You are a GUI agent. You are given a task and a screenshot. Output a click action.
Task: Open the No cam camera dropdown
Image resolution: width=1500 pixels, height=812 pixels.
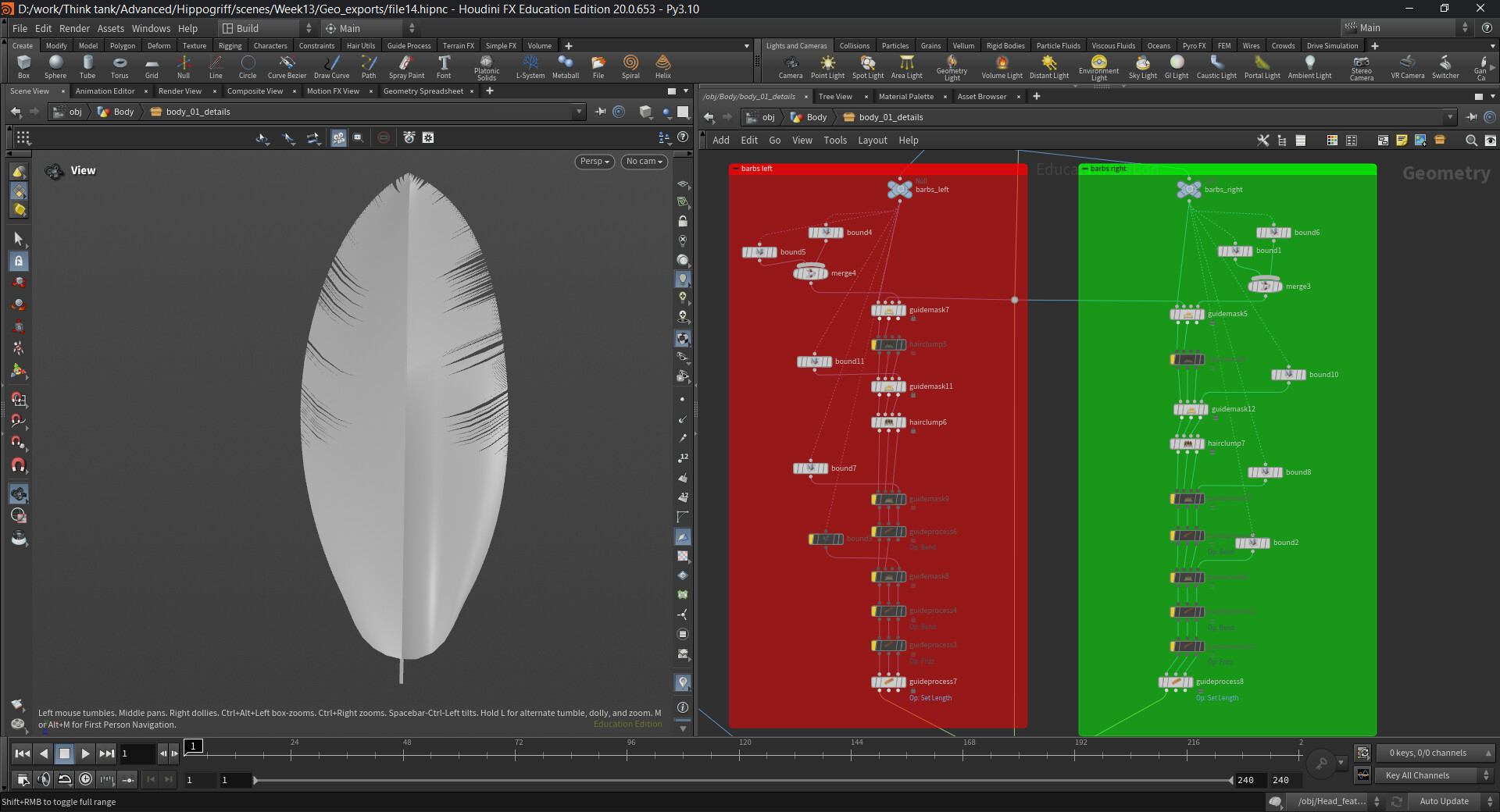645,162
